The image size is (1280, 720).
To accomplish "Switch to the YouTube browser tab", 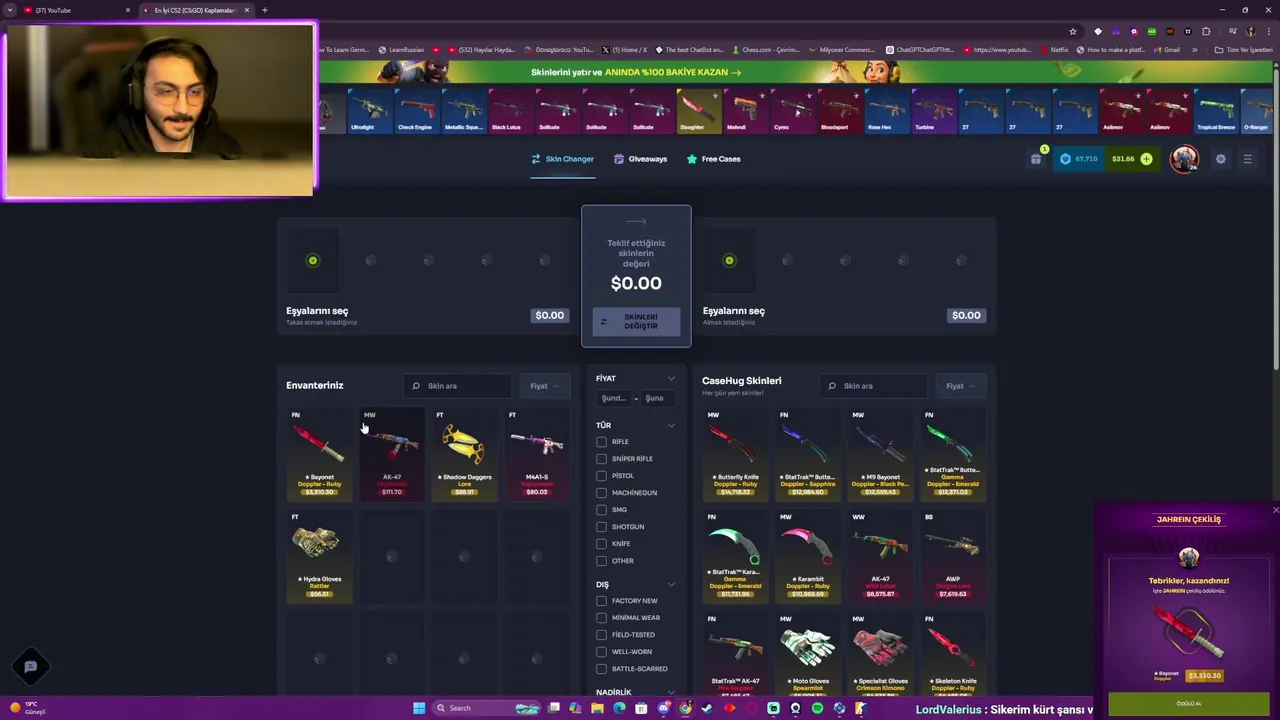I will tap(78, 10).
